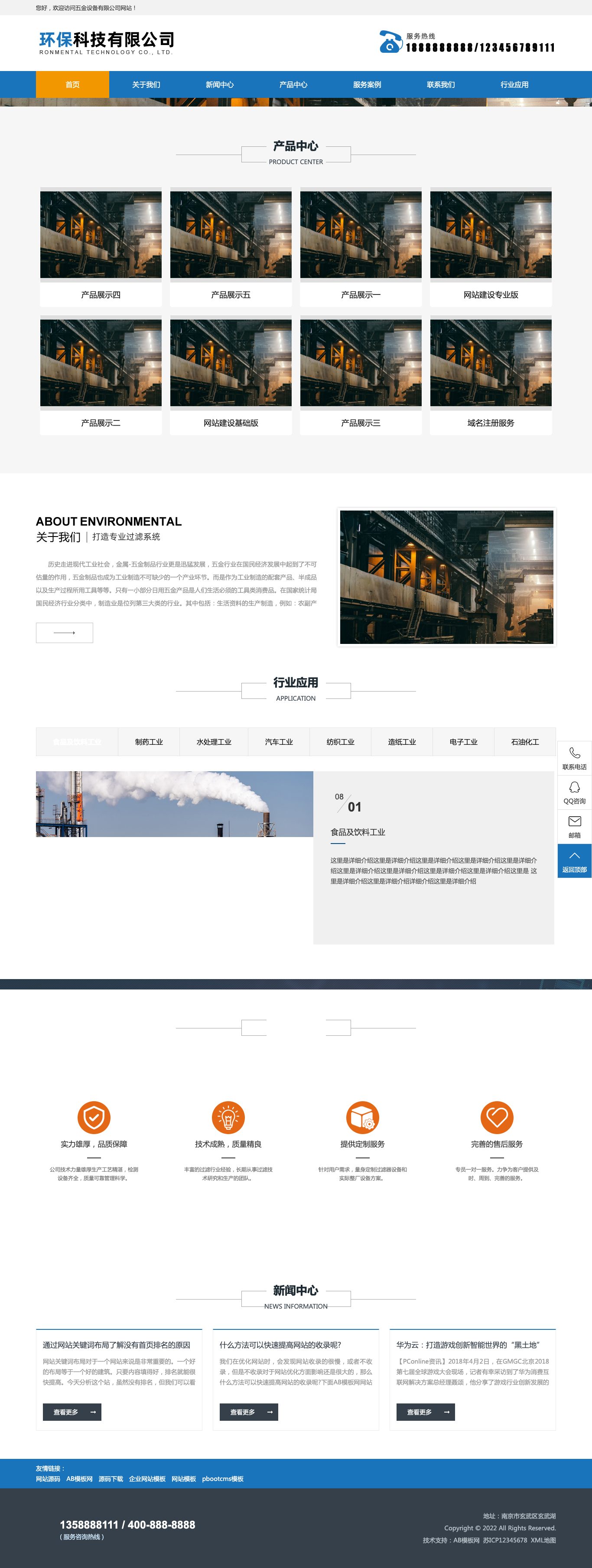This screenshot has height=1568, width=592.
Task: Click the email envelope icon
Action: pyautogui.click(x=574, y=821)
